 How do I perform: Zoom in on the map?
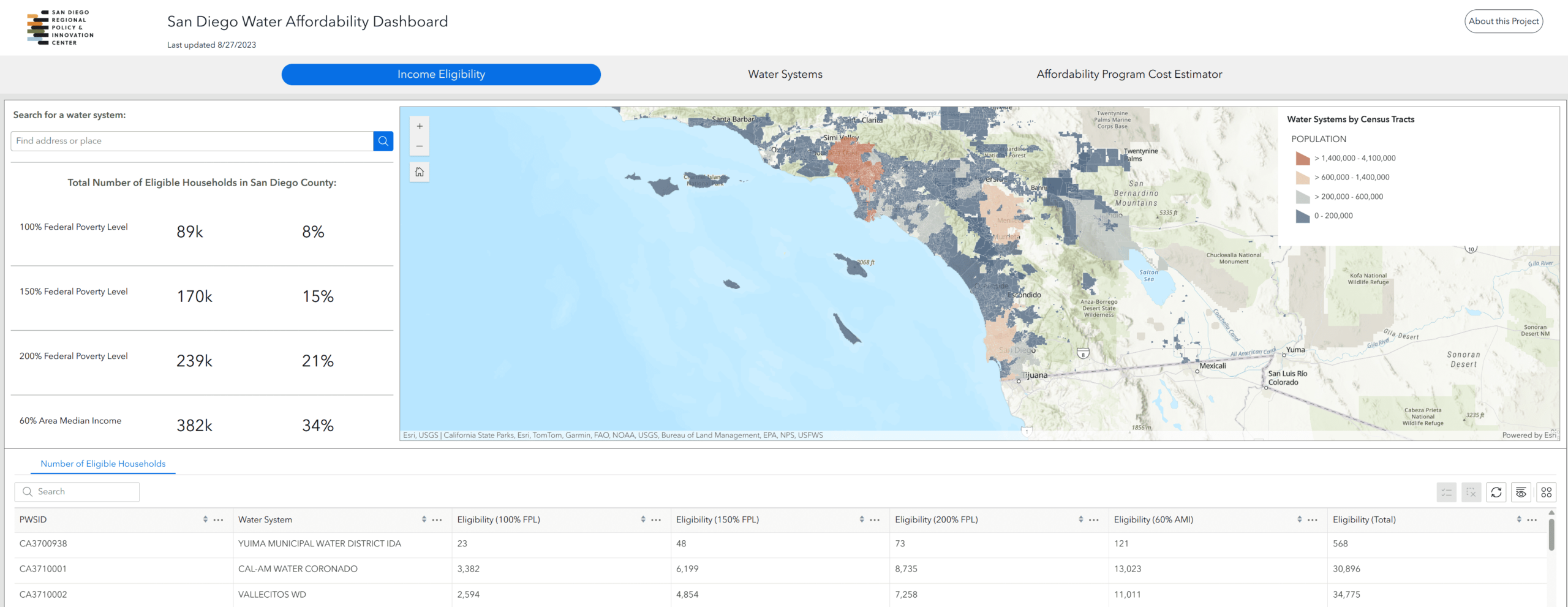(x=420, y=126)
